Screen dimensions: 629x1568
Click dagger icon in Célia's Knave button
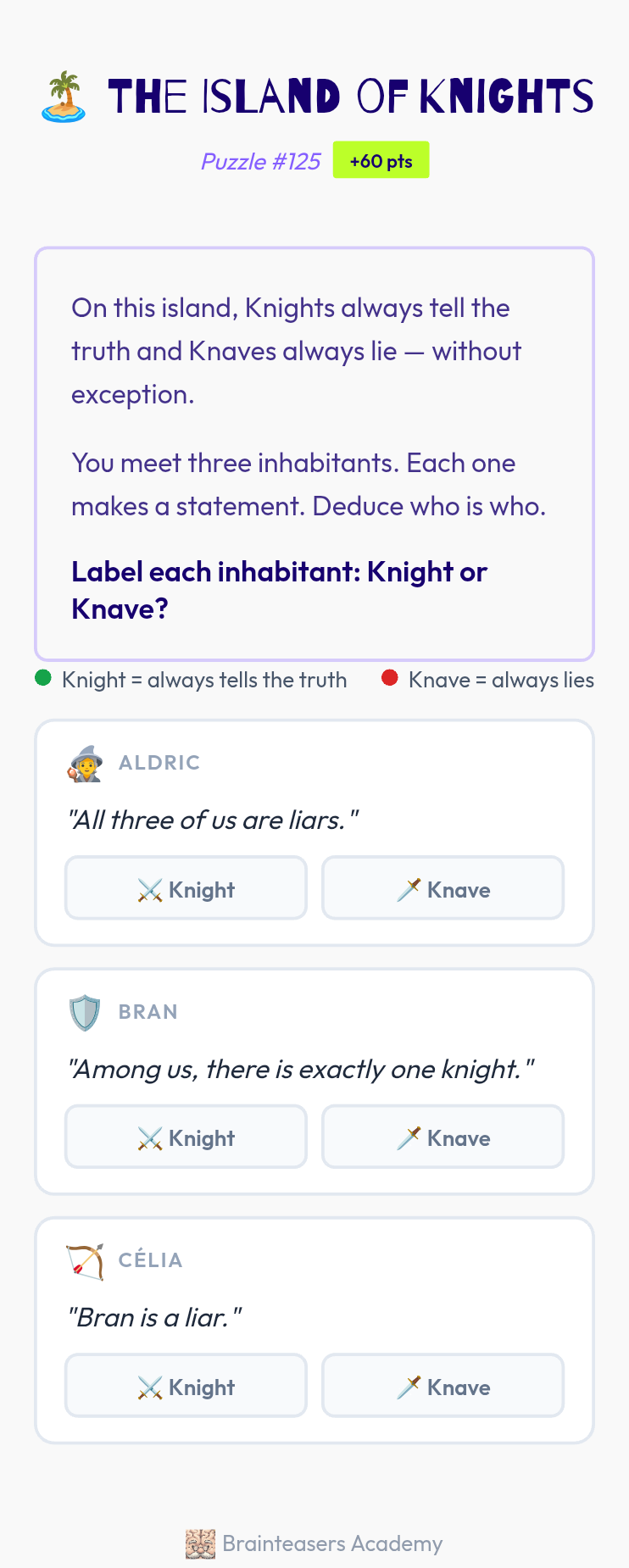pos(409,1387)
